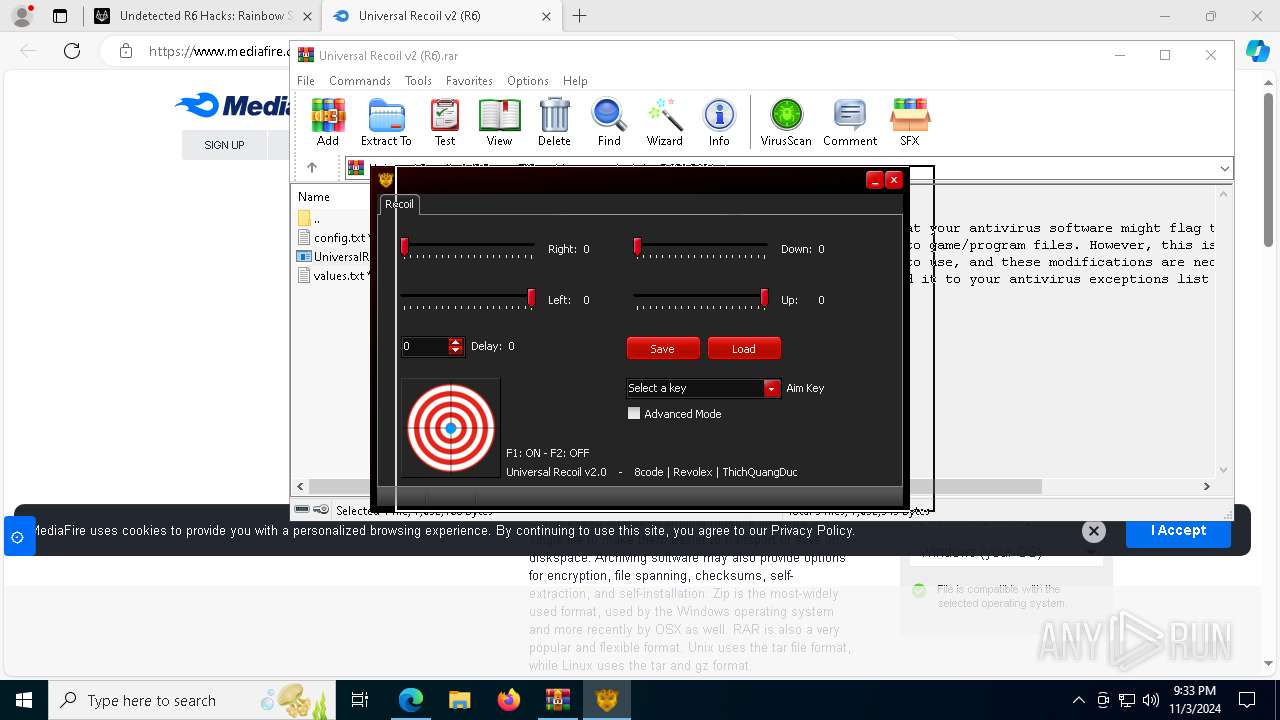Click the red target bullseye image
This screenshot has width=1280, height=720.
[x=451, y=428]
